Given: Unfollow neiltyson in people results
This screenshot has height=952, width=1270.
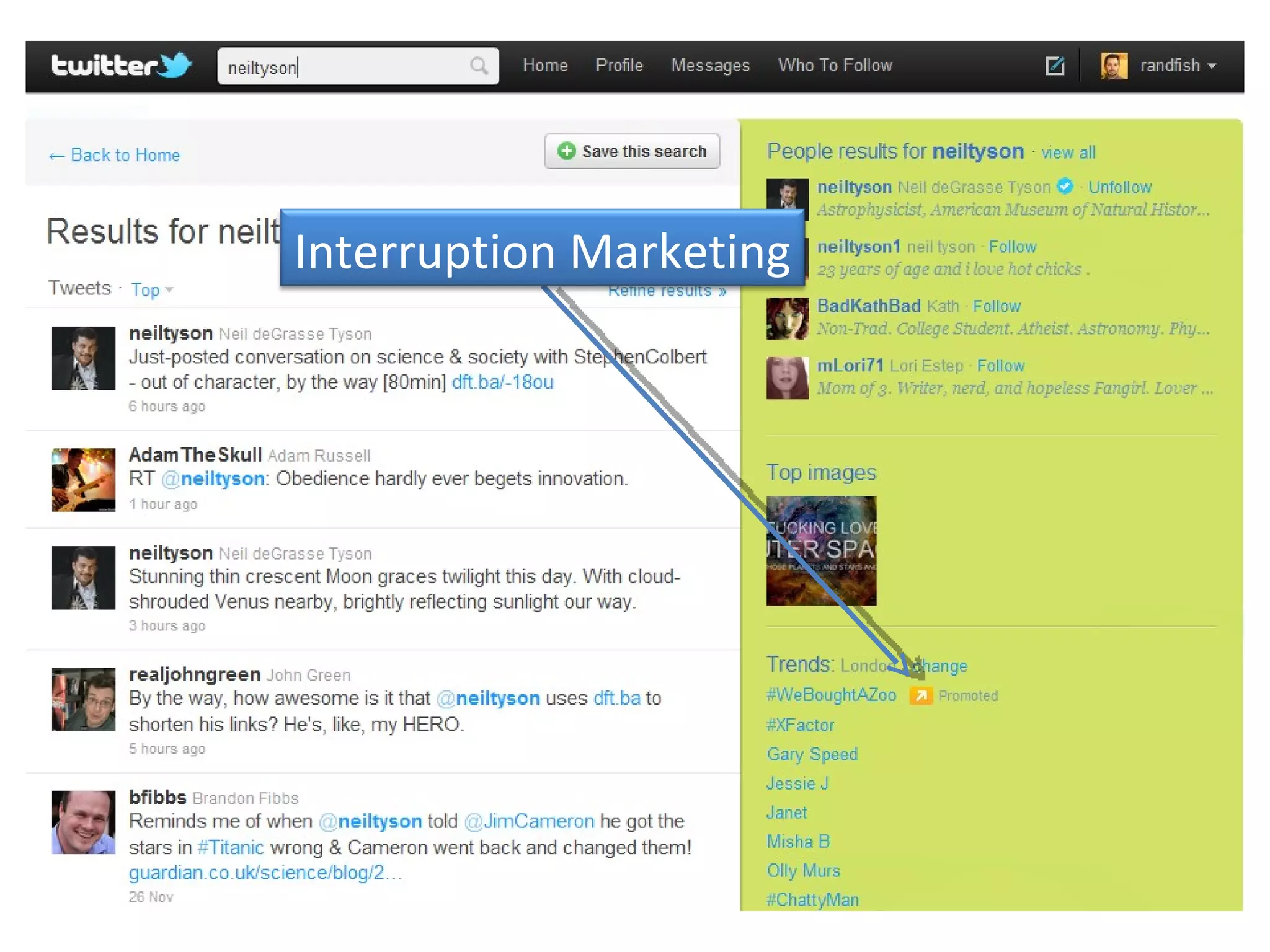Looking at the screenshot, I should (x=1119, y=187).
